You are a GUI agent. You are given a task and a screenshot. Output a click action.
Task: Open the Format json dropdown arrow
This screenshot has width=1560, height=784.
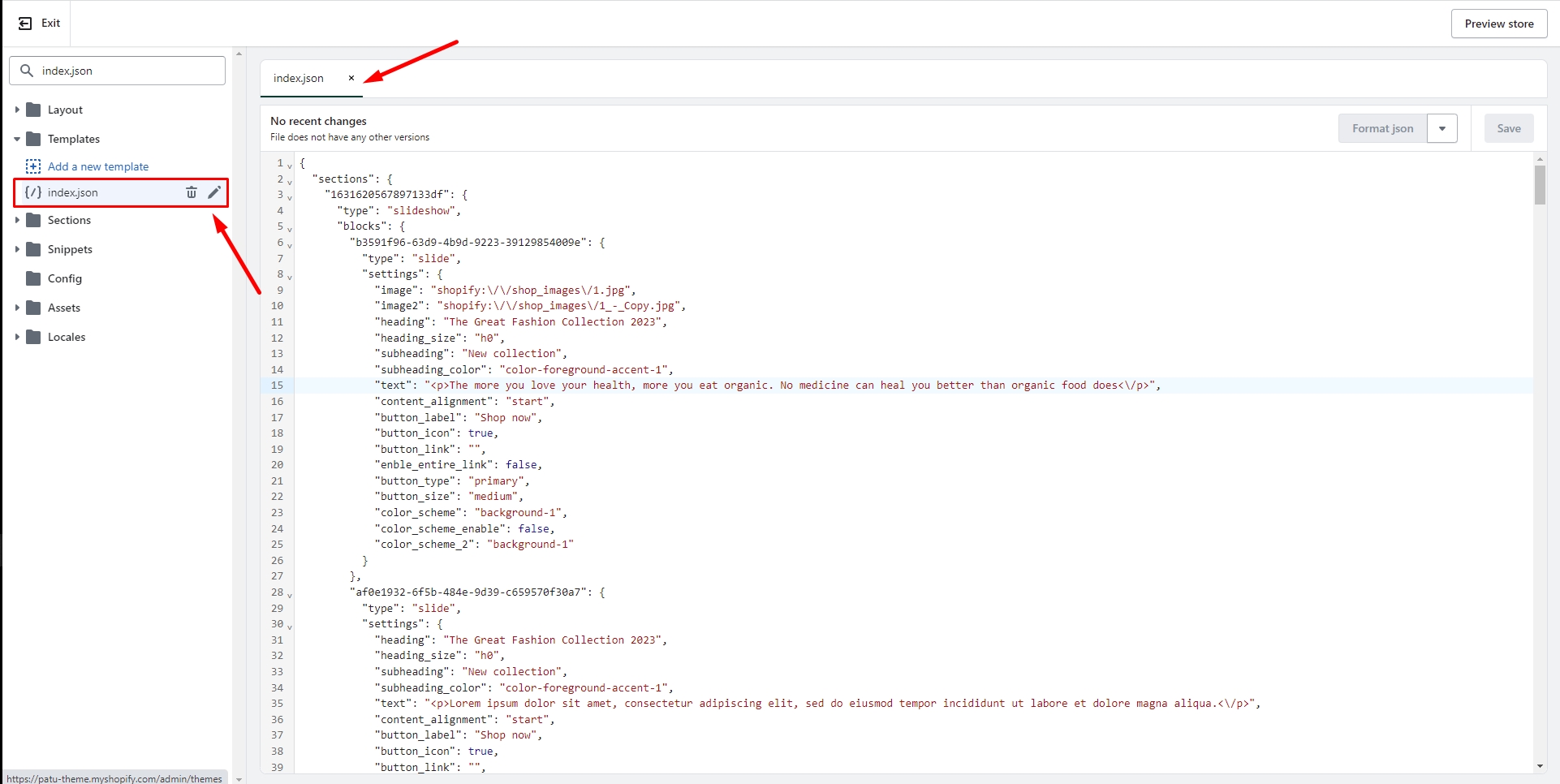tap(1442, 128)
